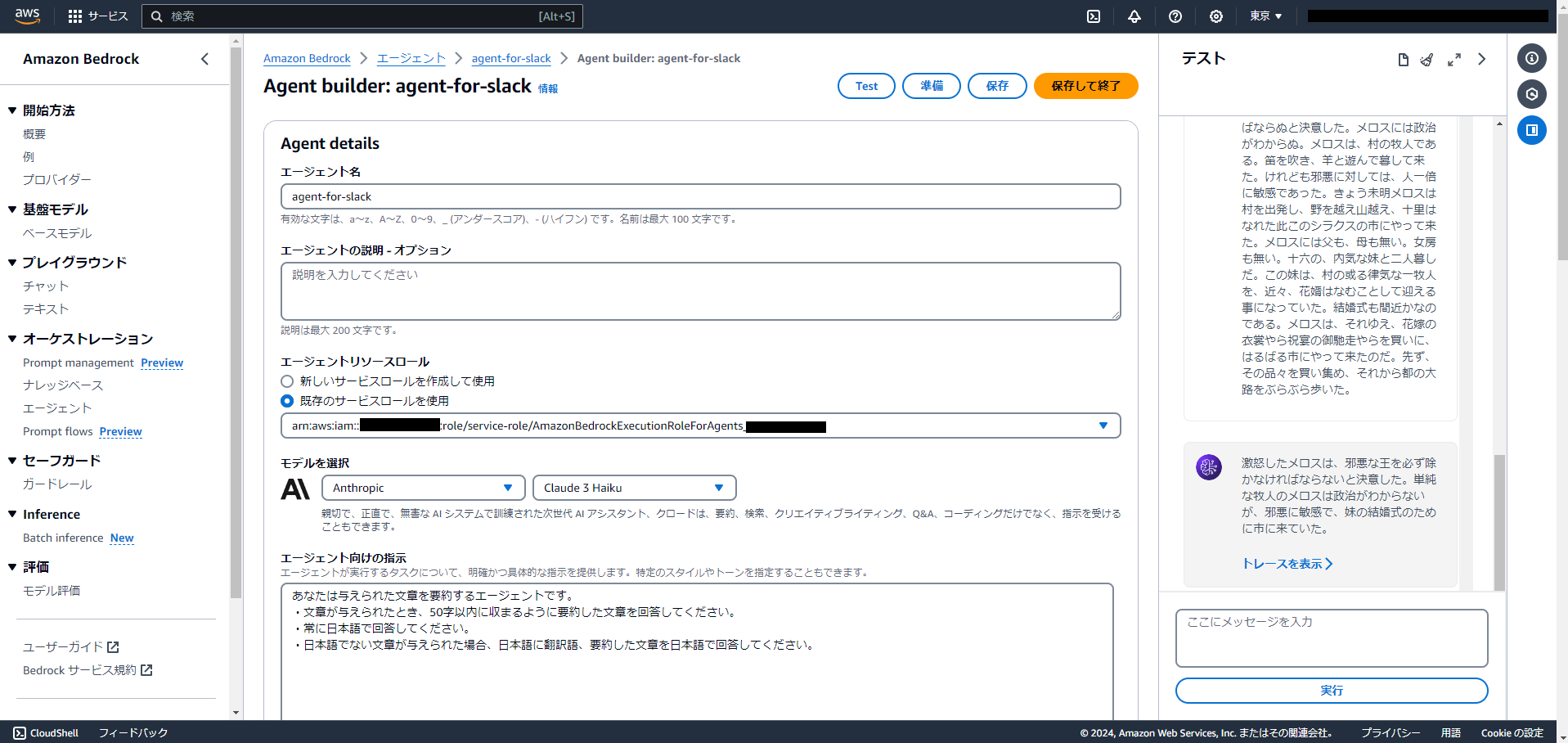Screen dimensions: 1568x743
Task: Open プロバイダー in sidebar
Action: 57,180
